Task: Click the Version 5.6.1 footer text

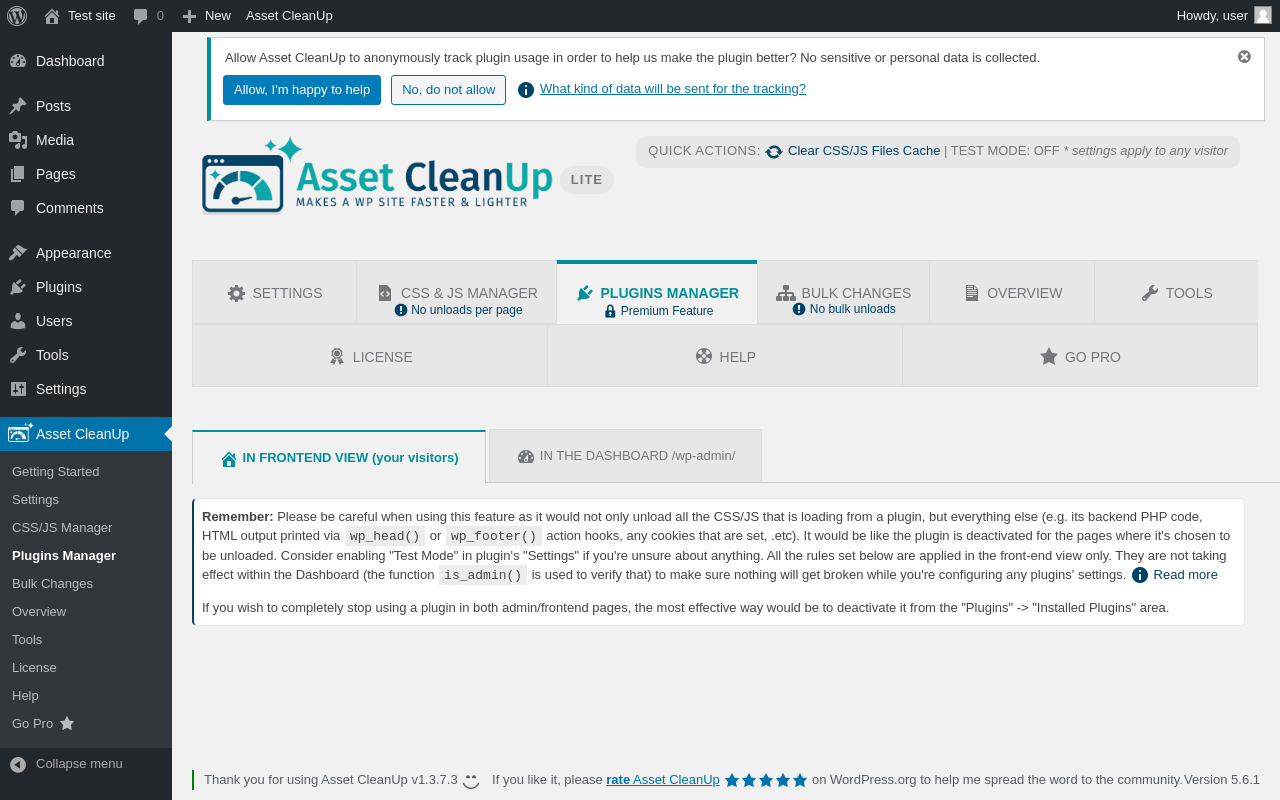Action: coord(1221,780)
